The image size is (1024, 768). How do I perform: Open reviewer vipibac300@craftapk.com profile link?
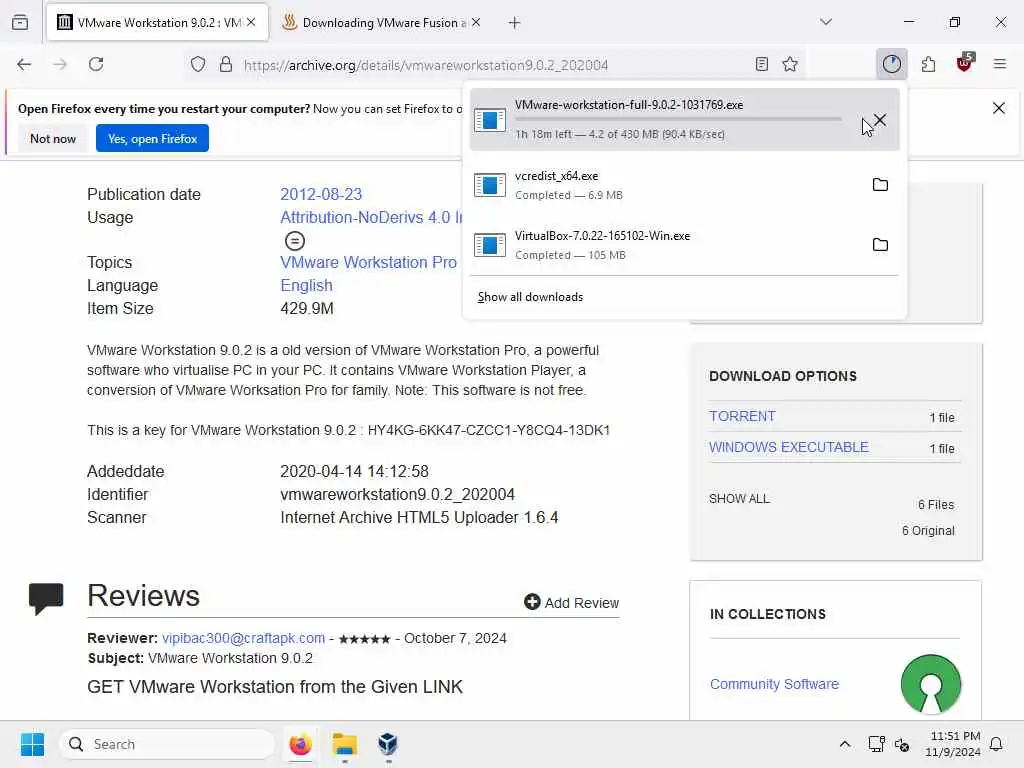243,638
